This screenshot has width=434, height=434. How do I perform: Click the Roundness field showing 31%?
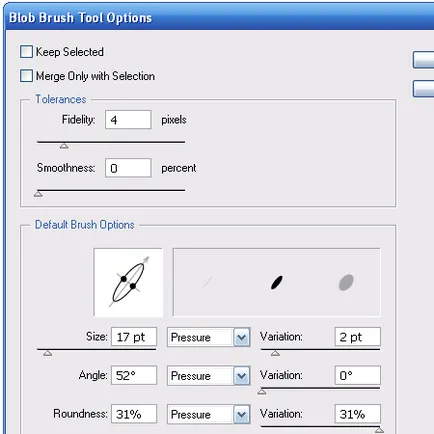tap(134, 414)
